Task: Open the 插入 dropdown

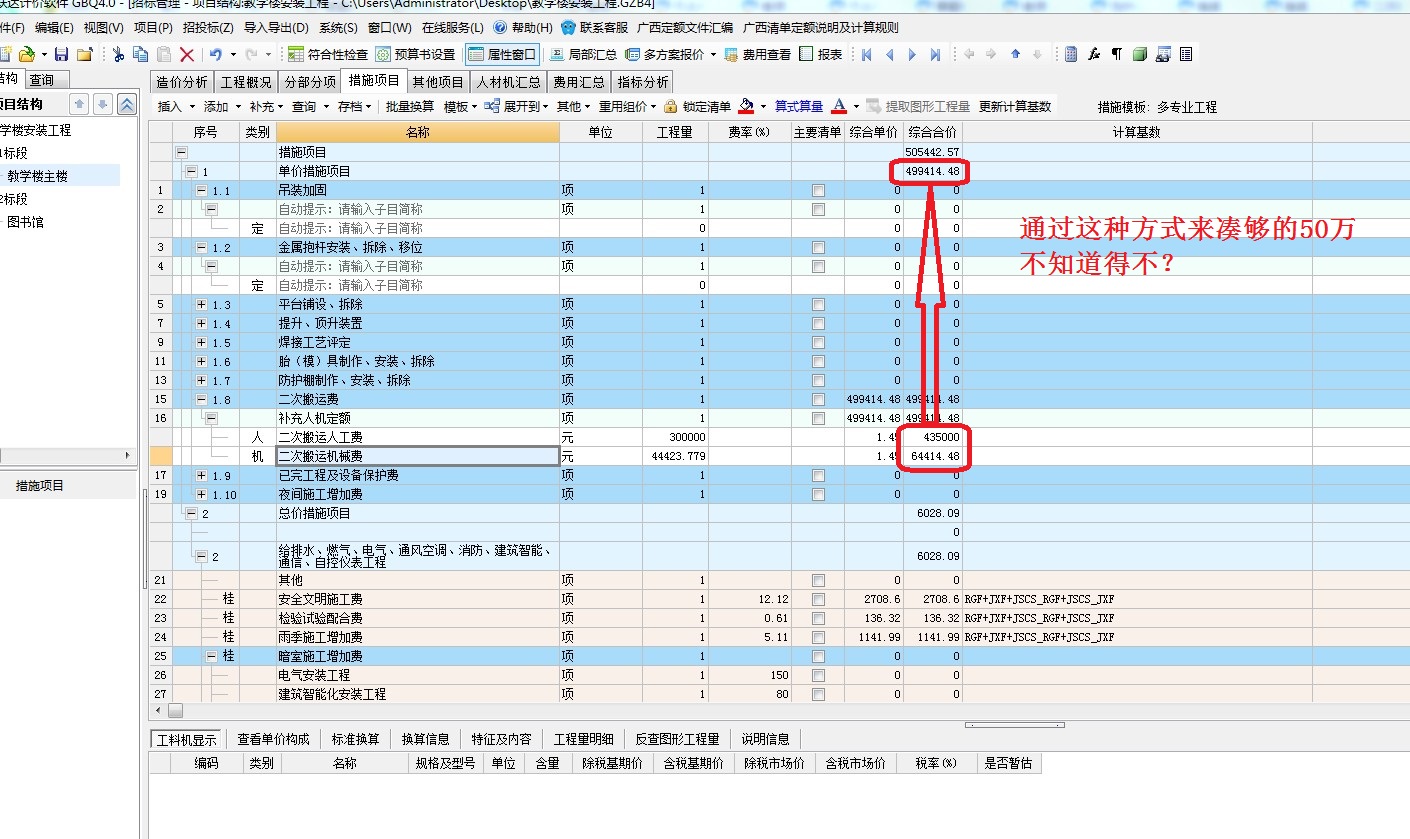Action: coord(175,106)
